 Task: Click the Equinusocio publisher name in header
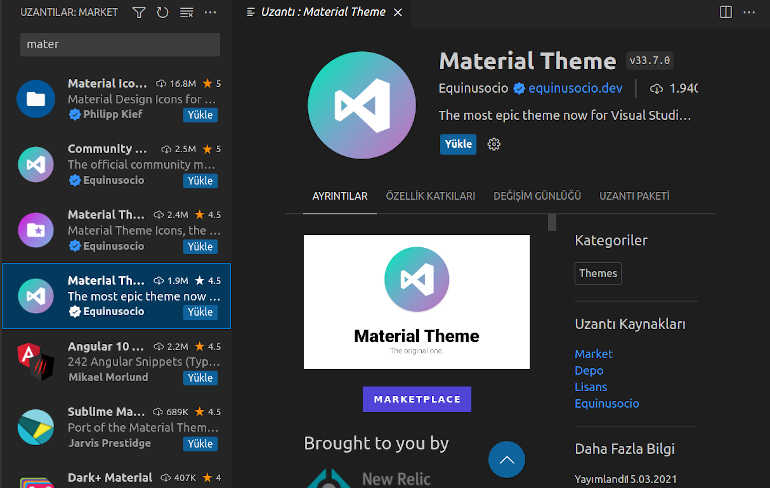pos(473,88)
